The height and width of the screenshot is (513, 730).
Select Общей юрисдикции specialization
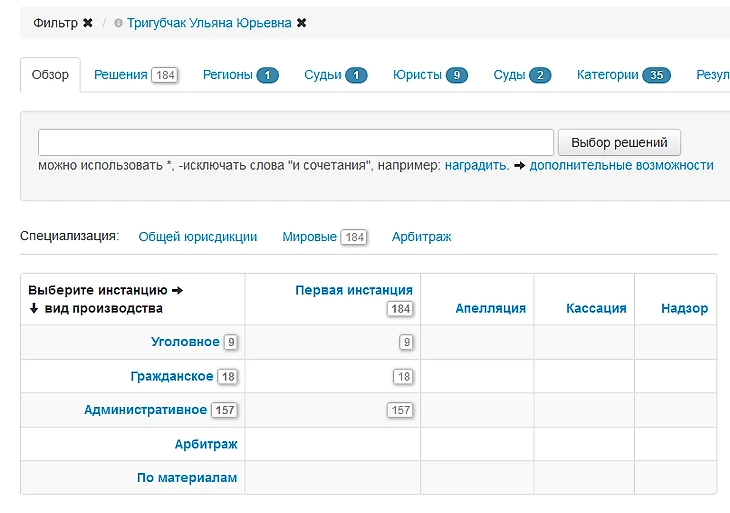[197, 237]
